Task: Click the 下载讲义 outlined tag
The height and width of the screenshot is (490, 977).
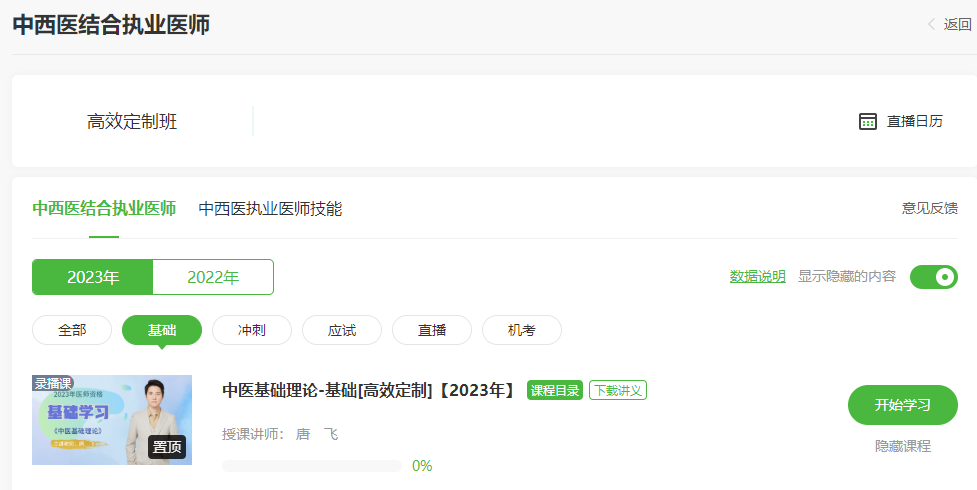Action: [617, 390]
